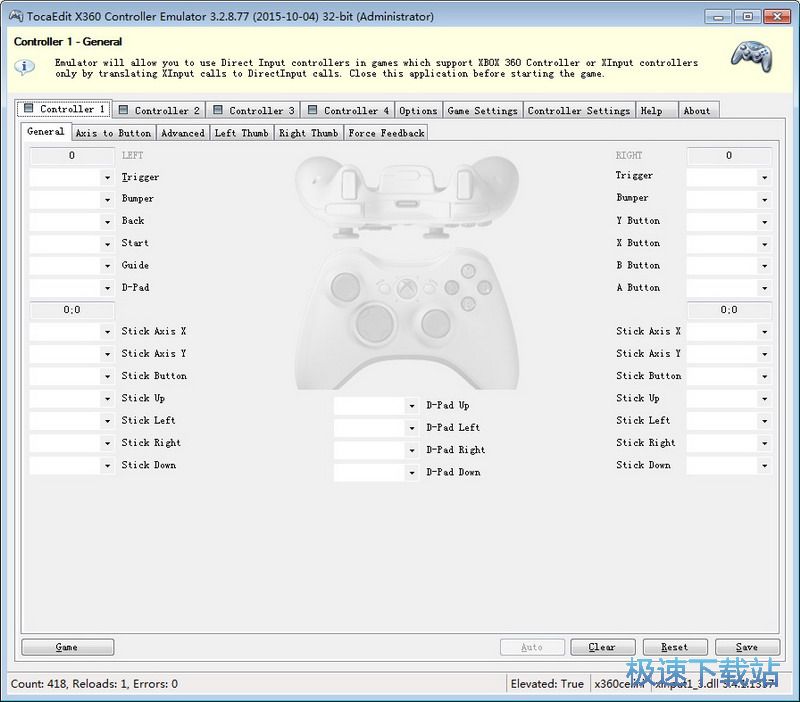Viewport: 800px width, 702px height.
Task: Open the D-Pad Up dropdown
Action: pos(411,406)
